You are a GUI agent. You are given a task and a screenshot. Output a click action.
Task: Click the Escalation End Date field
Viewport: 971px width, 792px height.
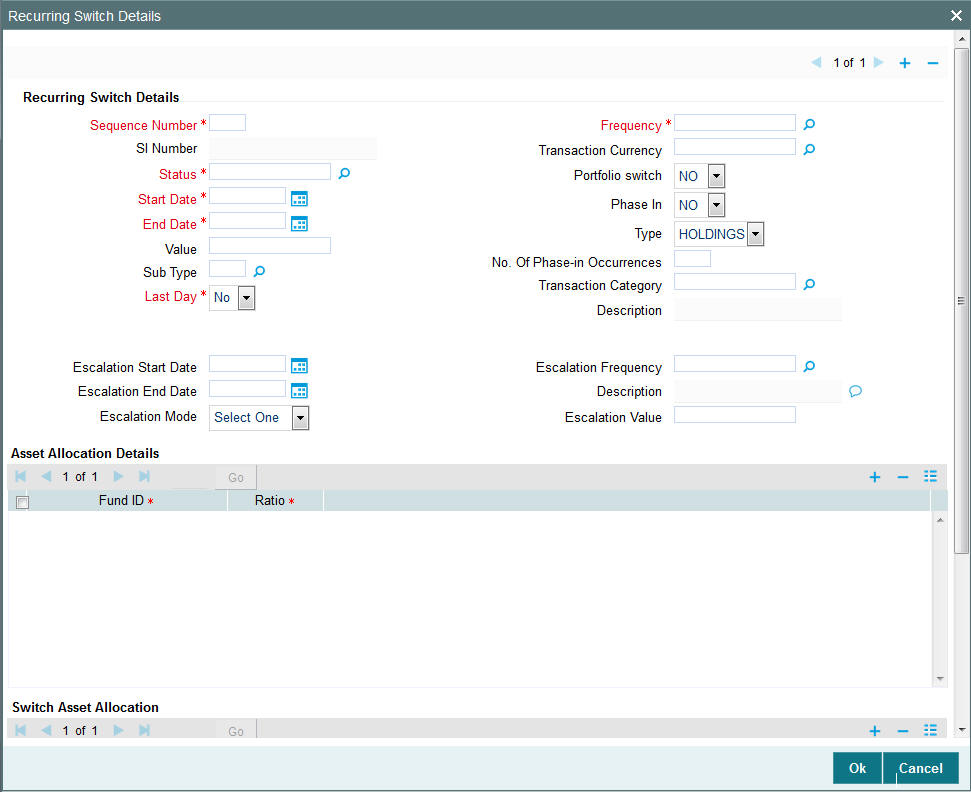click(x=248, y=388)
